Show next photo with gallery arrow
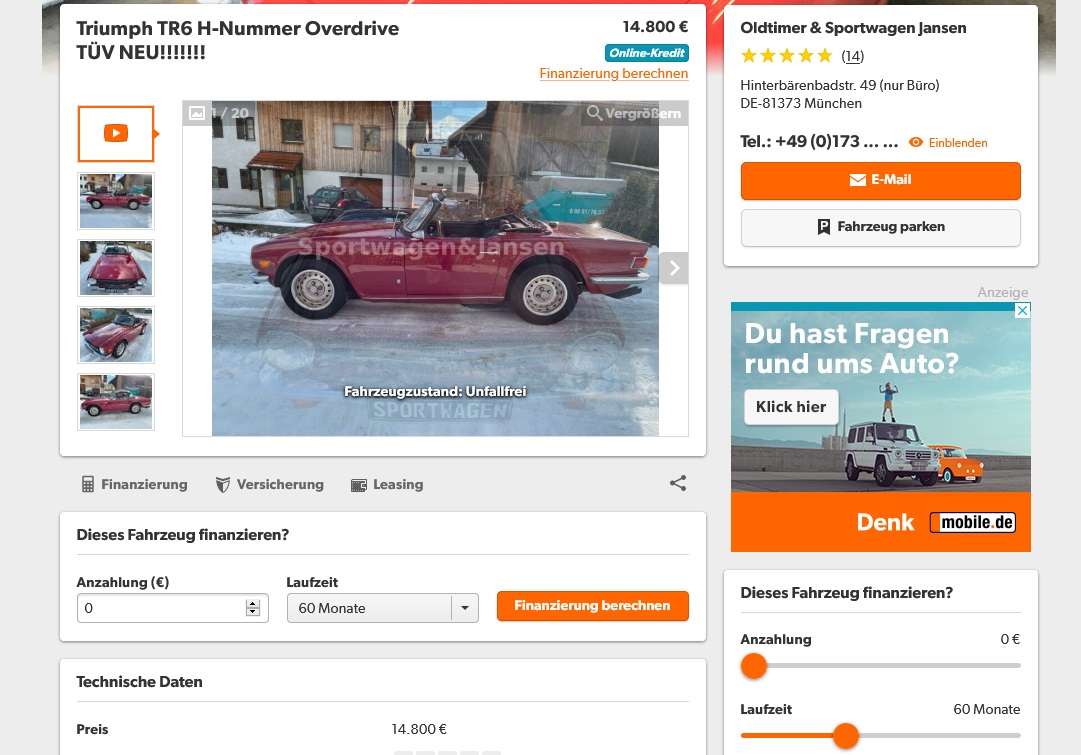Viewport: 1081px width, 755px height. coord(674,268)
